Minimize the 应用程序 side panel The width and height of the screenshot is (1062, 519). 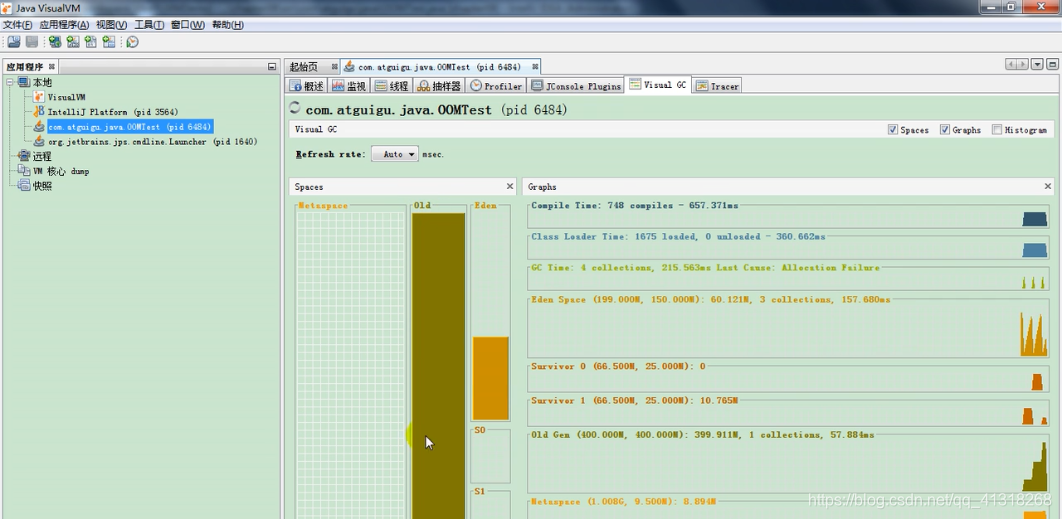(272, 66)
